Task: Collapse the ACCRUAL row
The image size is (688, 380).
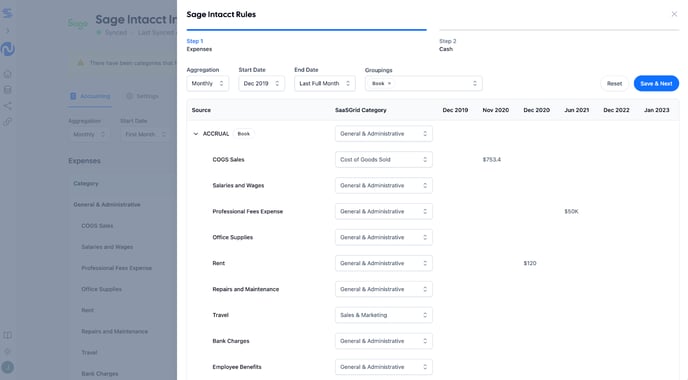Action: [196, 134]
